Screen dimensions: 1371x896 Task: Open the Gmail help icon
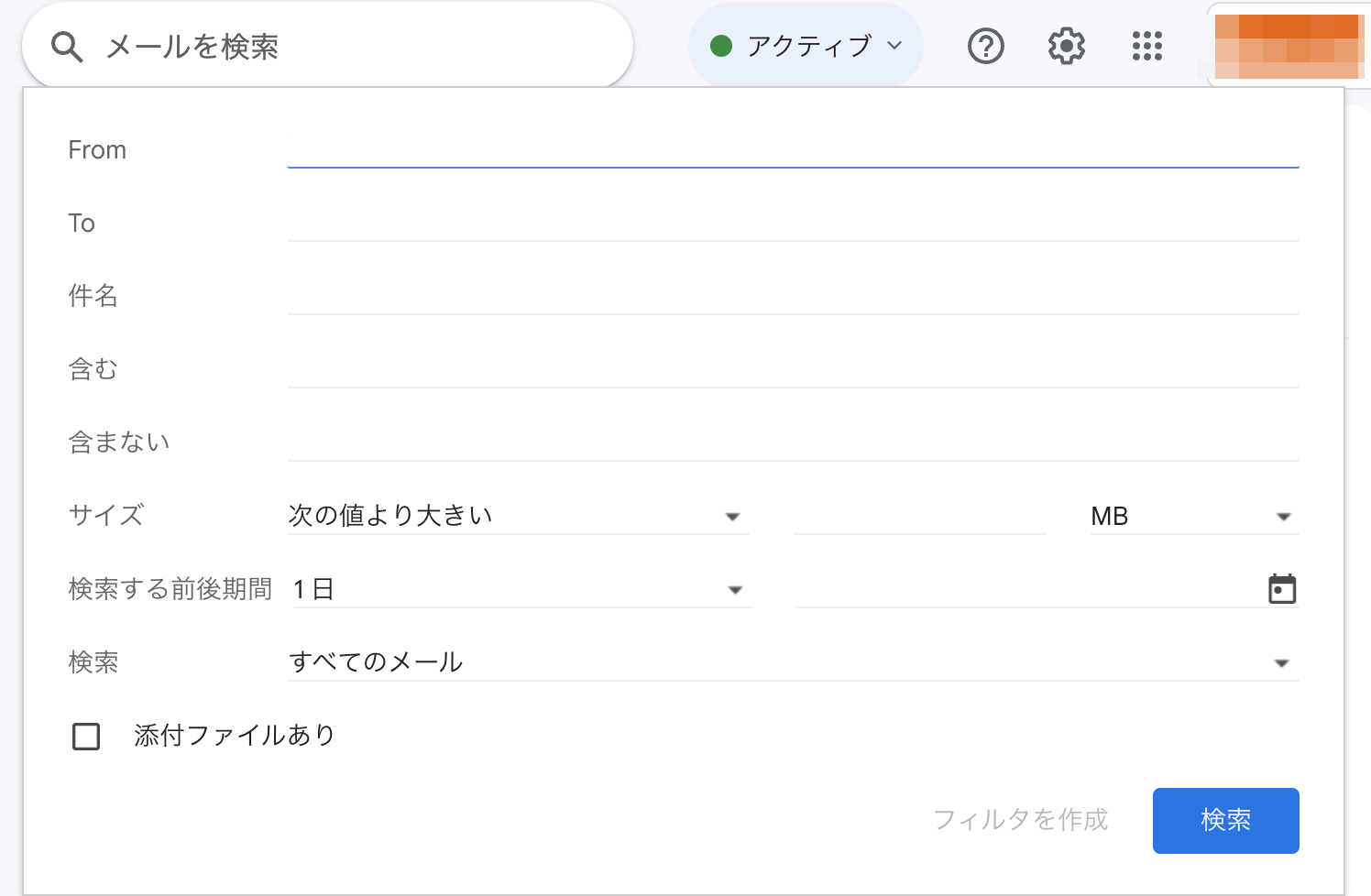985,45
